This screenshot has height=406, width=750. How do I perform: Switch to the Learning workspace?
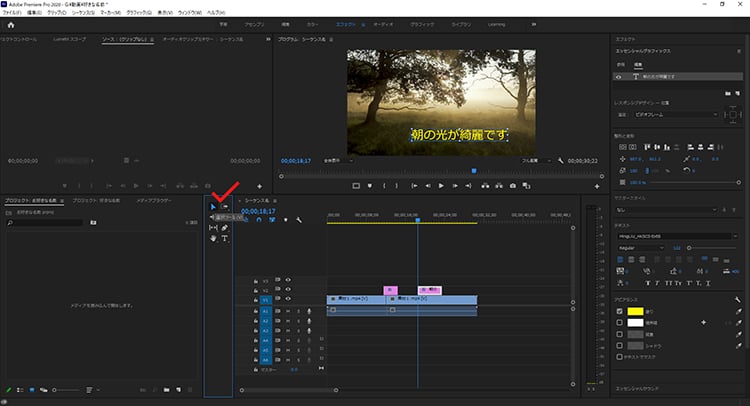pyautogui.click(x=496, y=24)
